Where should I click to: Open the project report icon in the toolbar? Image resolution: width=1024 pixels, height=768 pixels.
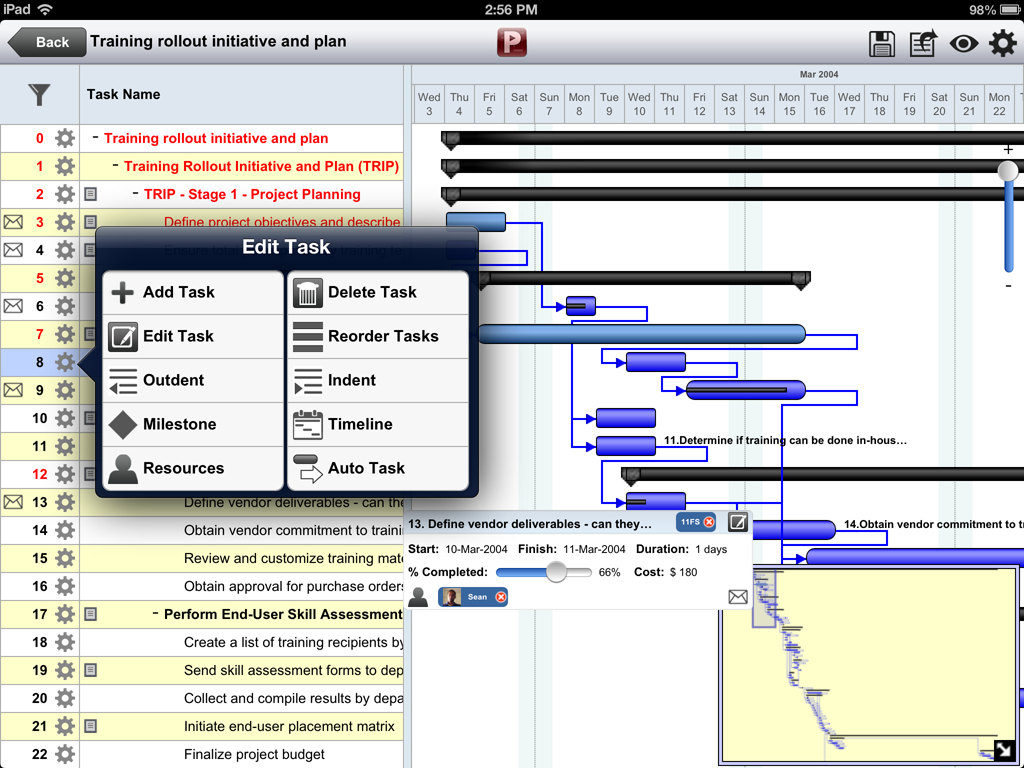tap(922, 42)
